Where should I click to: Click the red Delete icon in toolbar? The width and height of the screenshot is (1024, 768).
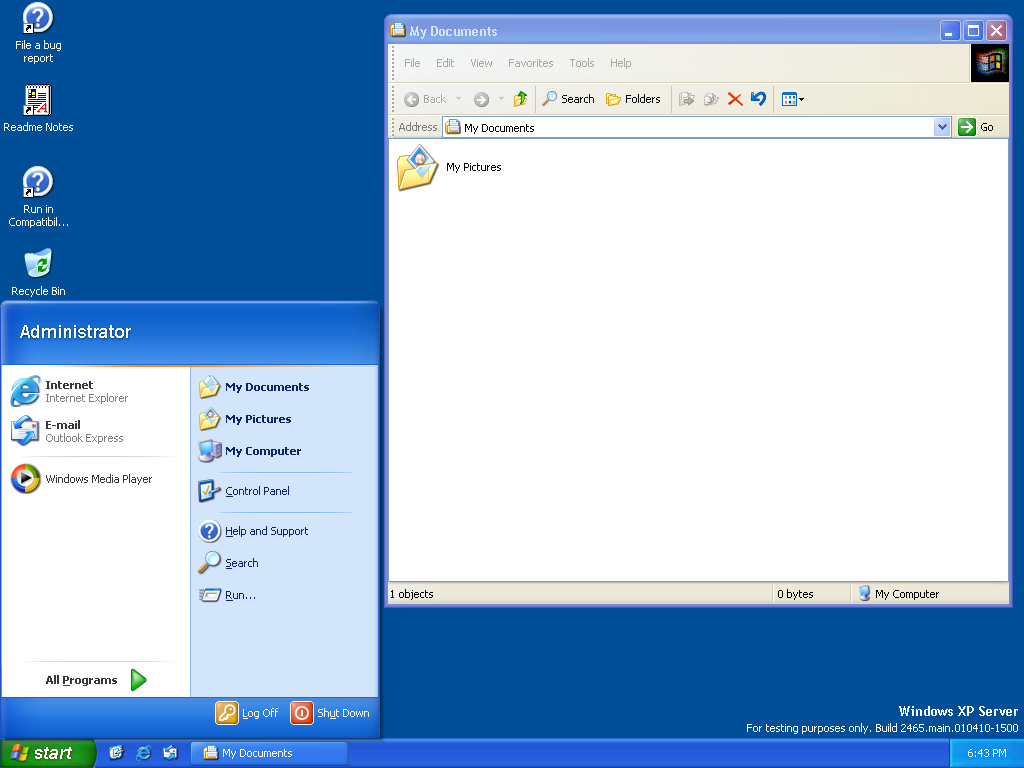coord(735,99)
